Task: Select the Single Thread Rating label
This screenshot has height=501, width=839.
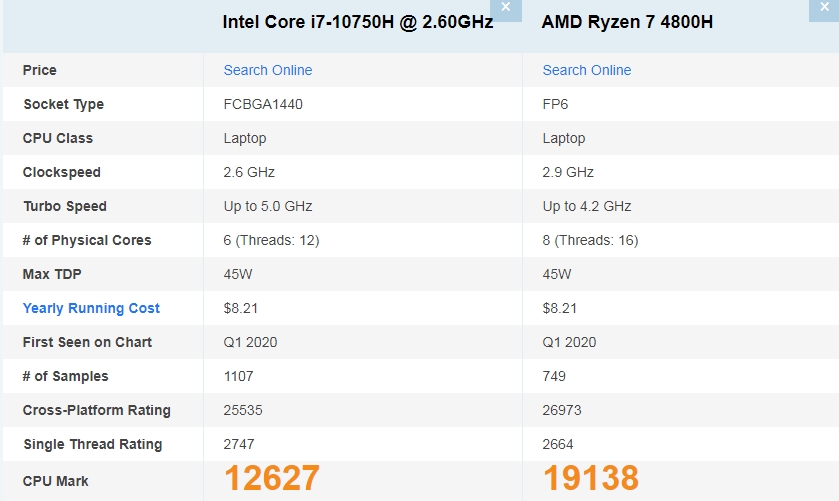Action: [x=92, y=444]
